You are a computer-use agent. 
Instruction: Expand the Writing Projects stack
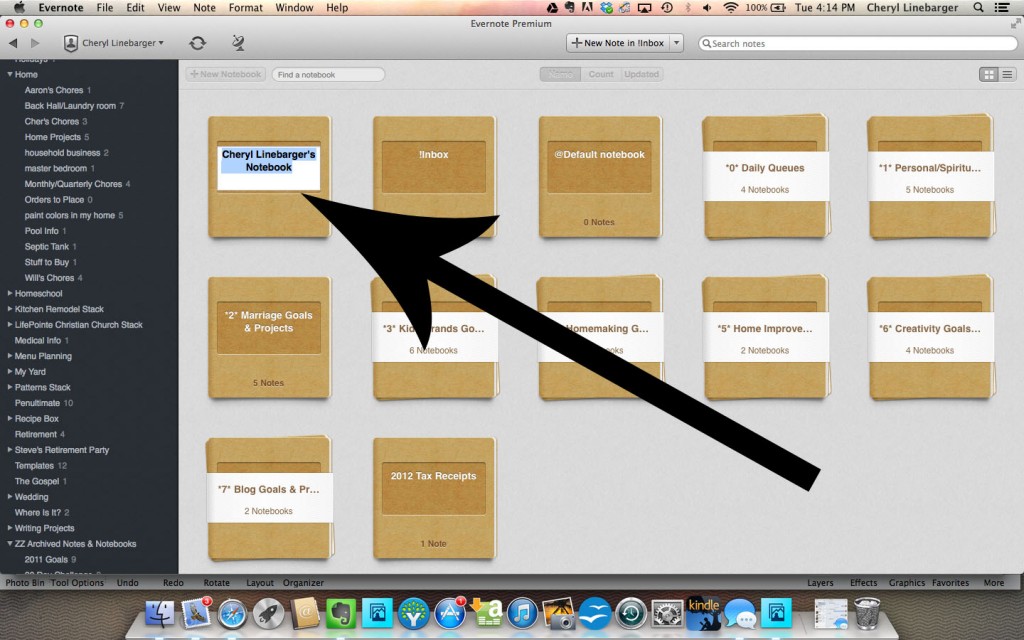[x=10, y=528]
